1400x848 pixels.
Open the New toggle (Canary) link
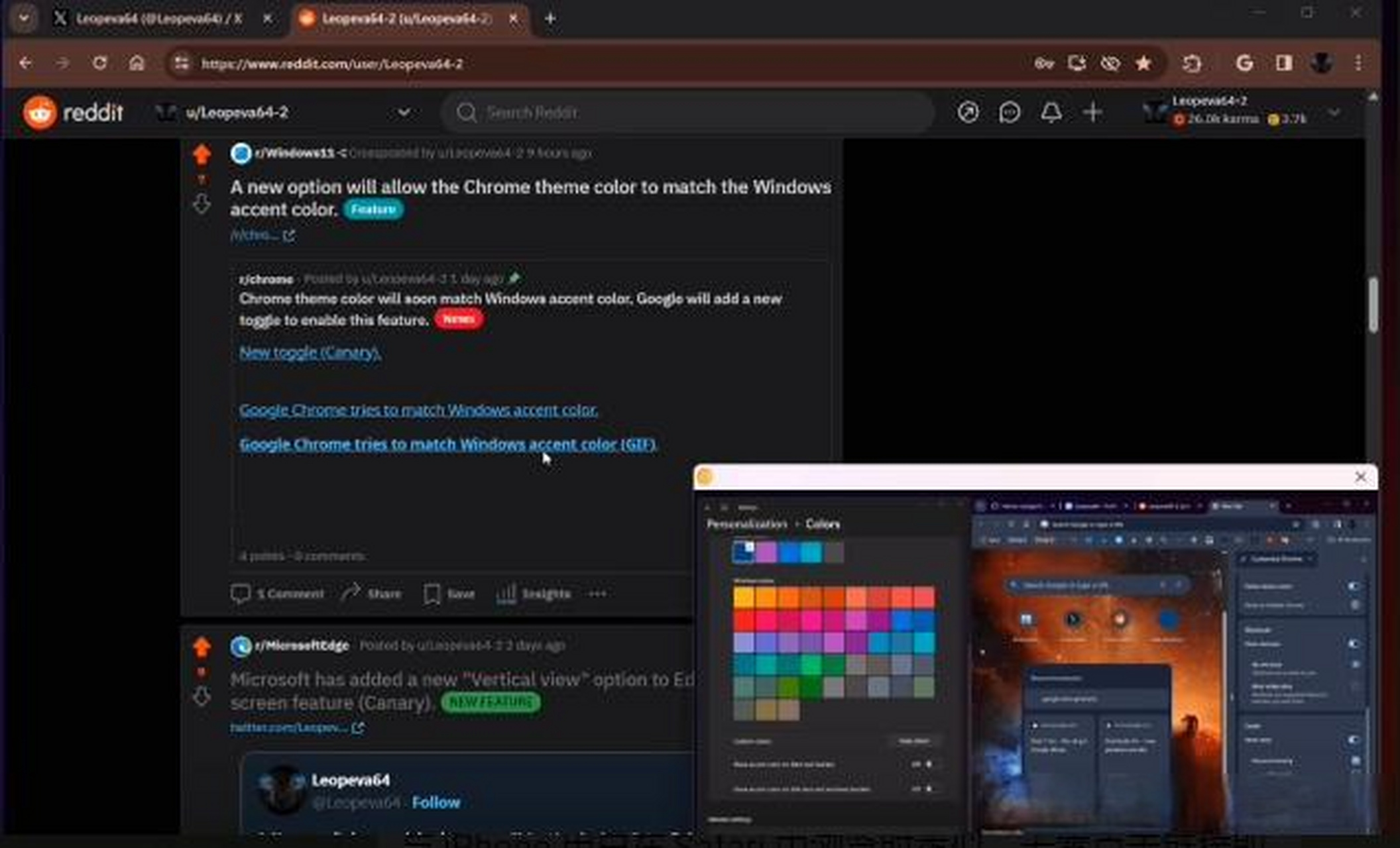(x=310, y=352)
